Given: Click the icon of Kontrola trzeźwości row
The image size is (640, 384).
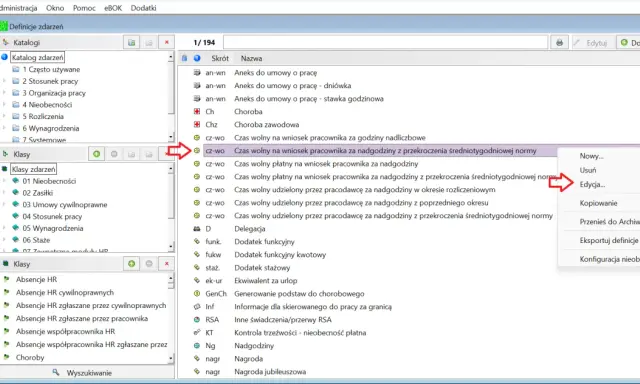Looking at the screenshot, I should point(197,333).
